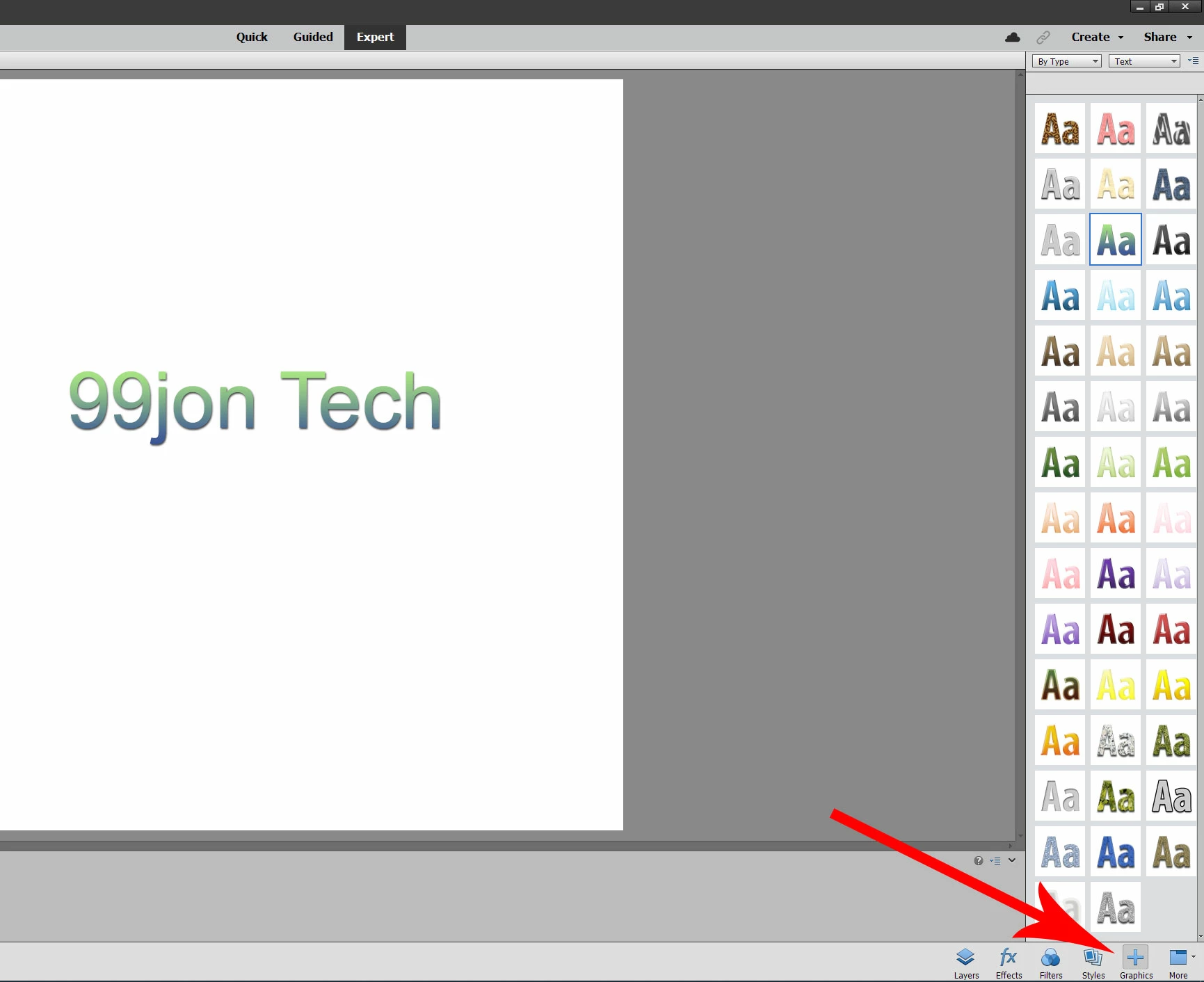Click the canvas vertical scrollbar
The image size is (1204, 982).
click(1020, 456)
